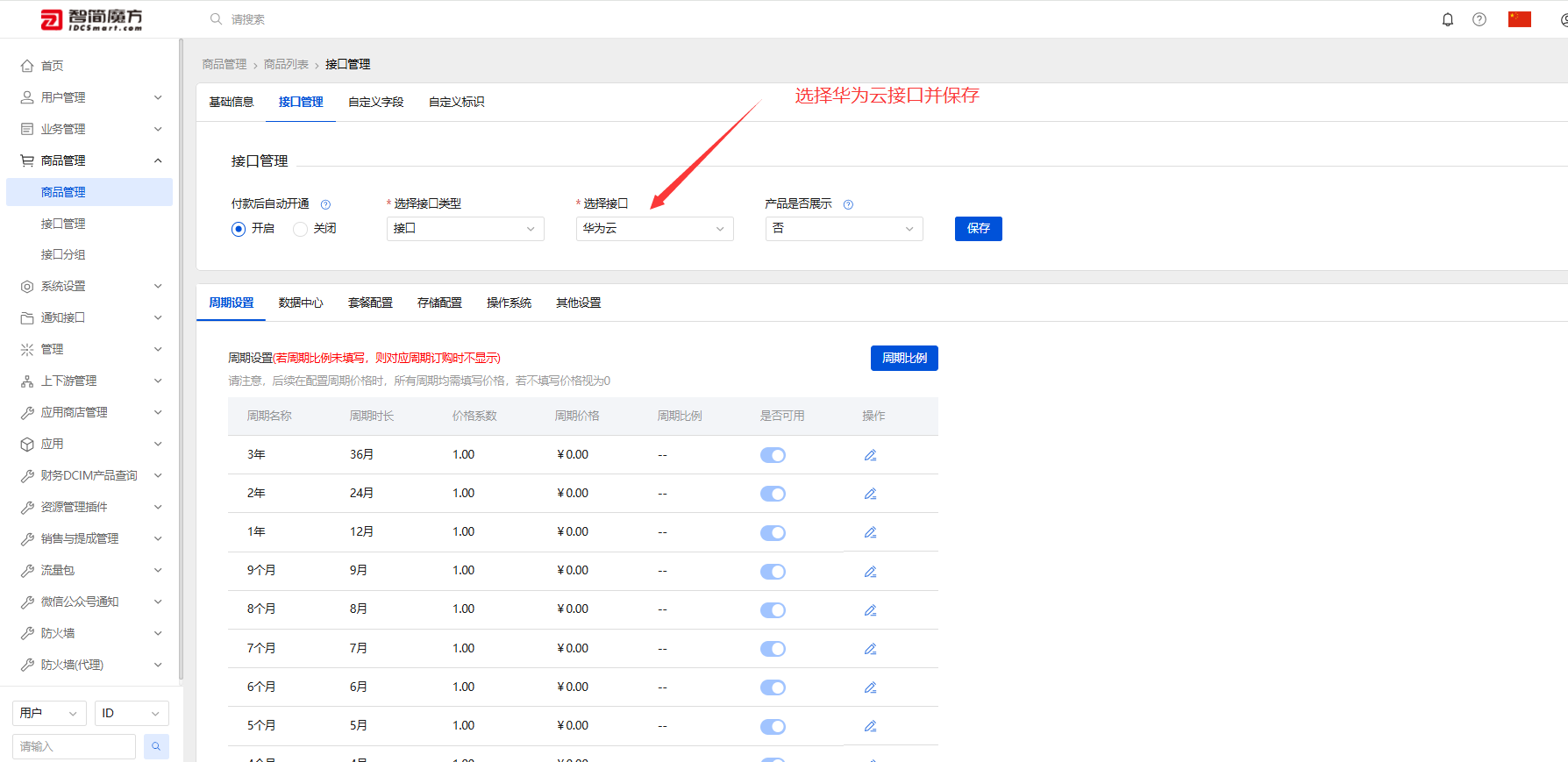Open 商品管理 breadcrumb link

point(225,65)
